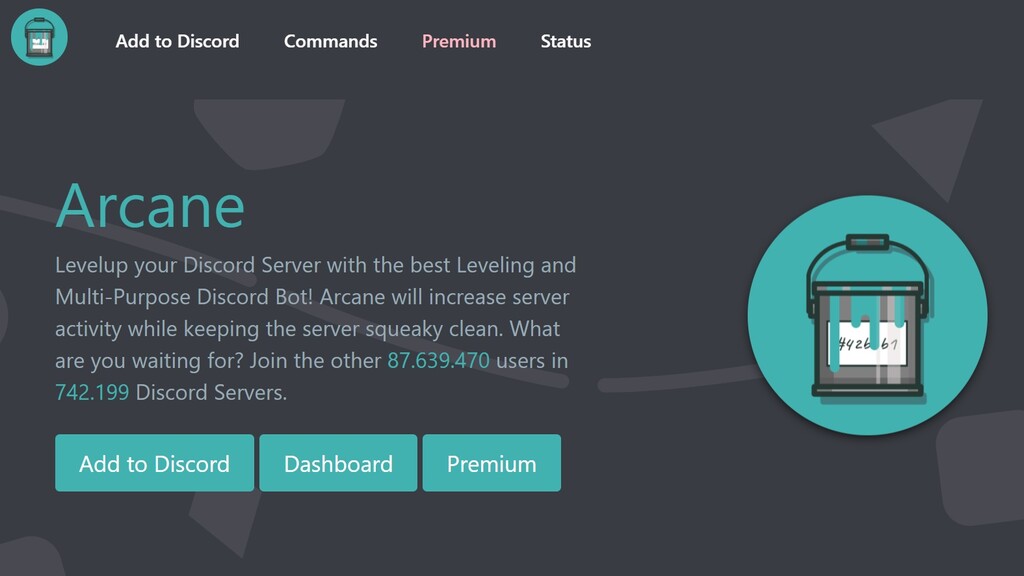This screenshot has height=576, width=1024.
Task: Click the Arcane bucket logo in navbar
Action: pyautogui.click(x=39, y=37)
